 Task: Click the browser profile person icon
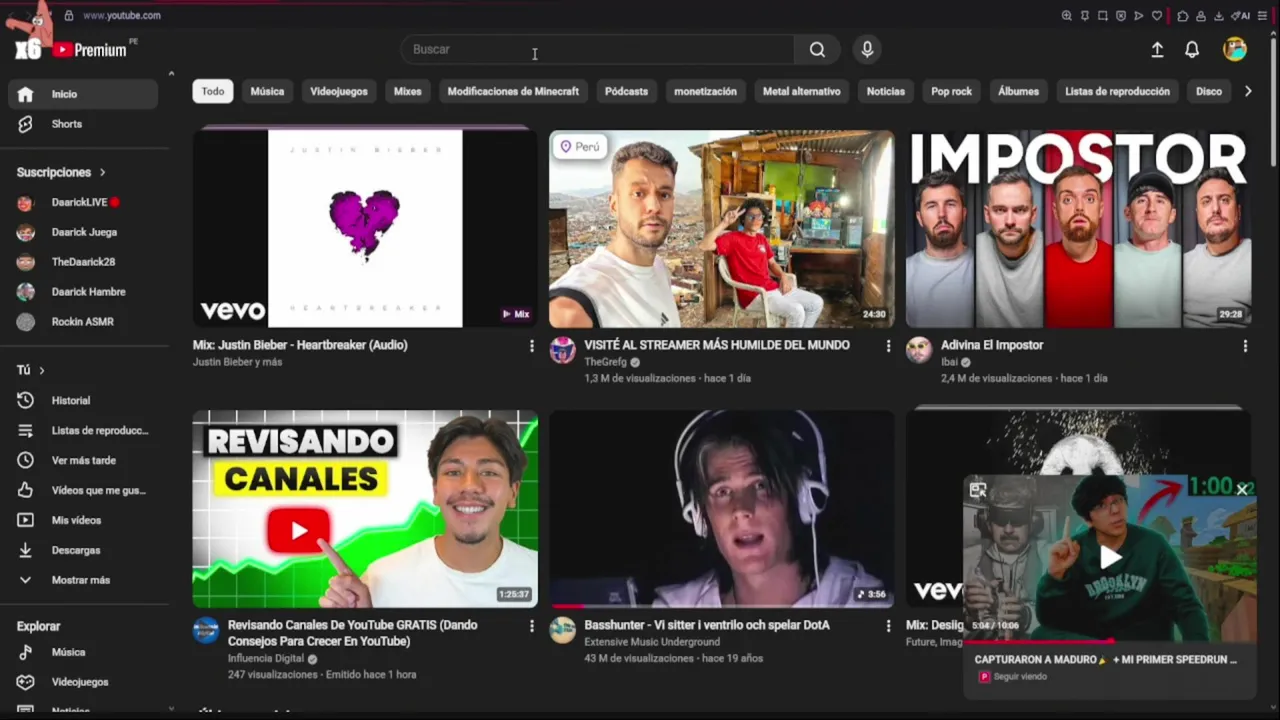[x=1201, y=16]
